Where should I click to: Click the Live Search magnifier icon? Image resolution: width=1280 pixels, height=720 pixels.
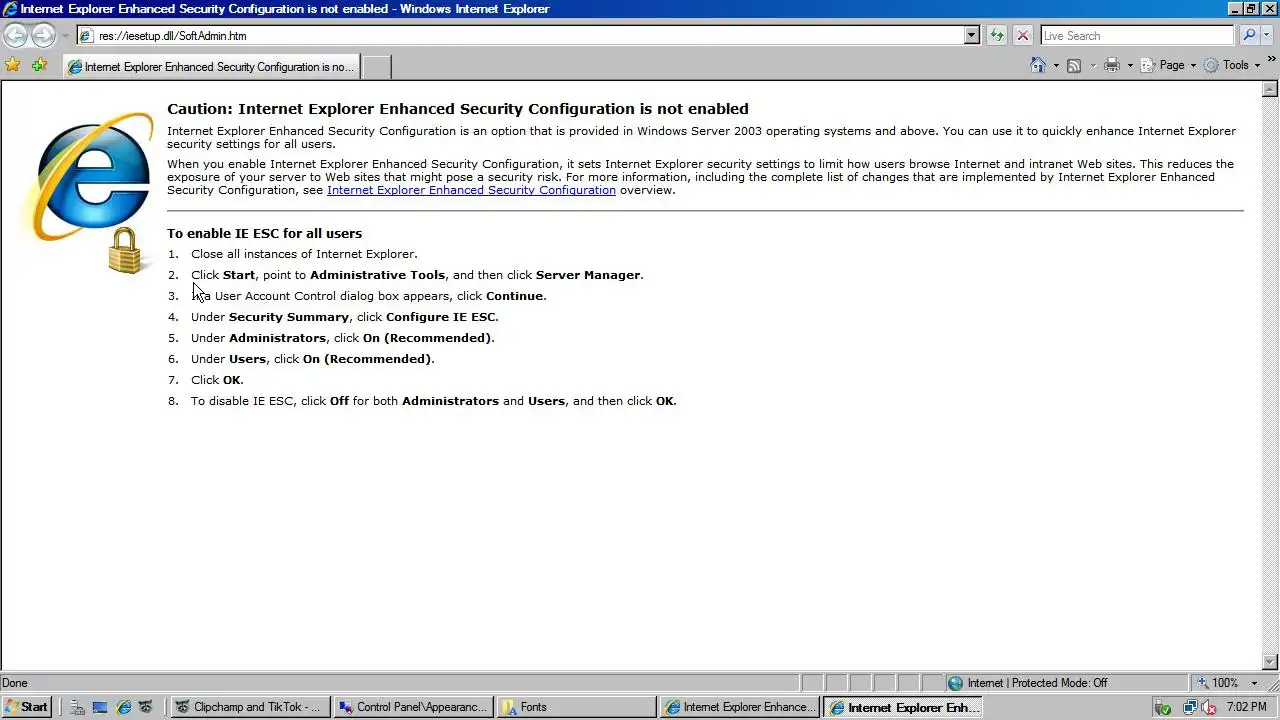[1249, 35]
